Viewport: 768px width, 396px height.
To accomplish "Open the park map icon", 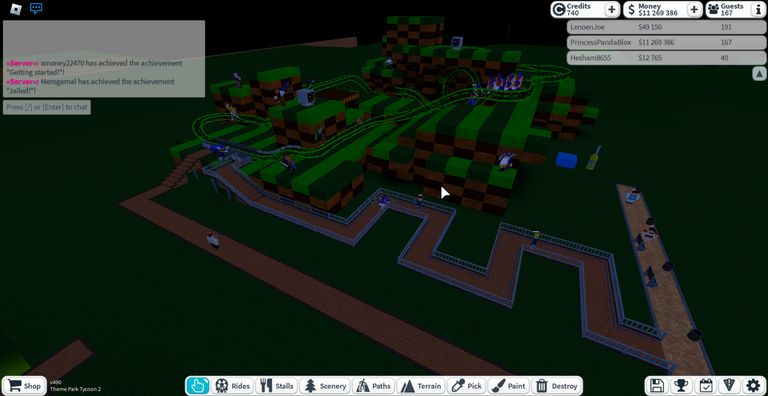I will [730, 385].
